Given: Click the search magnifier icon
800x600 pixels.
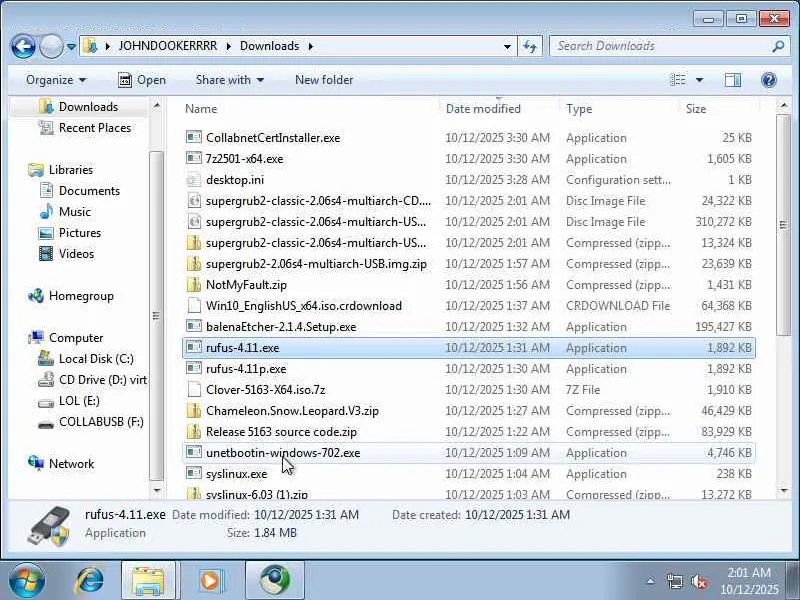Looking at the screenshot, I should click(x=778, y=46).
